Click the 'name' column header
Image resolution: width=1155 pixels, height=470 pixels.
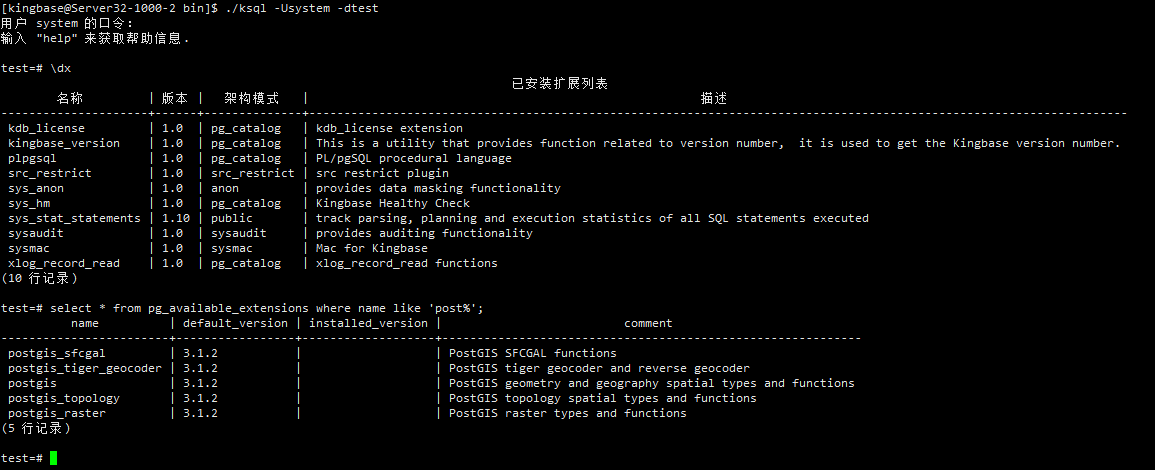pyautogui.click(x=85, y=323)
